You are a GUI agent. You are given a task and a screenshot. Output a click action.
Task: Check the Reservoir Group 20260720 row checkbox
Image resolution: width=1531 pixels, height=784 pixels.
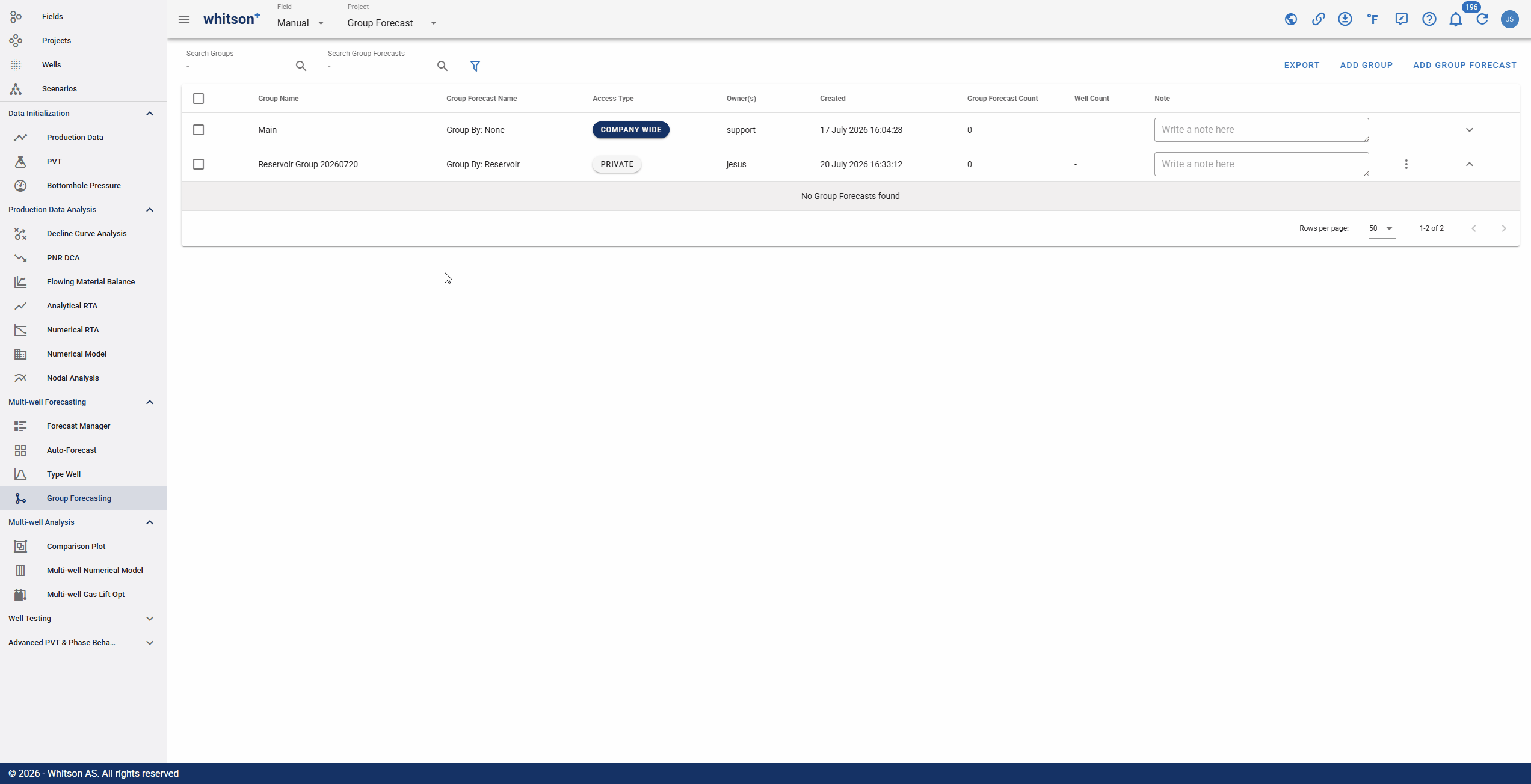pos(199,164)
